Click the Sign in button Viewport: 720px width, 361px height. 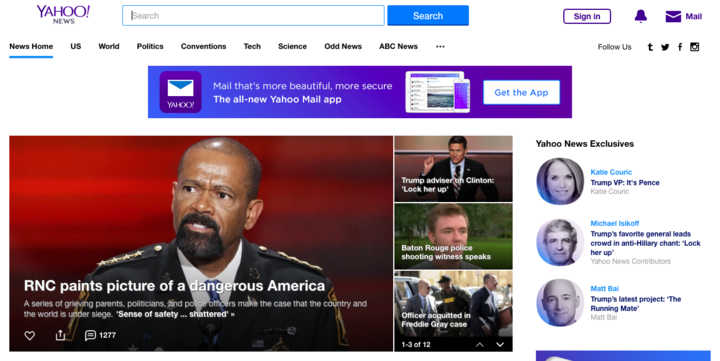(587, 17)
